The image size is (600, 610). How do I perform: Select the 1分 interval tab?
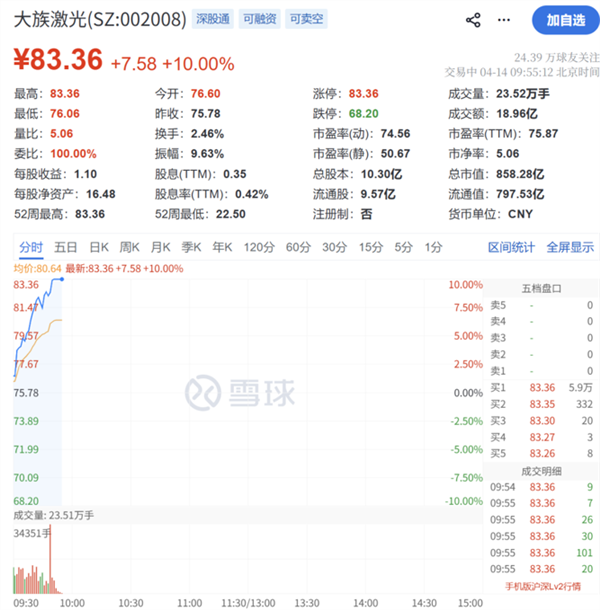[433, 247]
